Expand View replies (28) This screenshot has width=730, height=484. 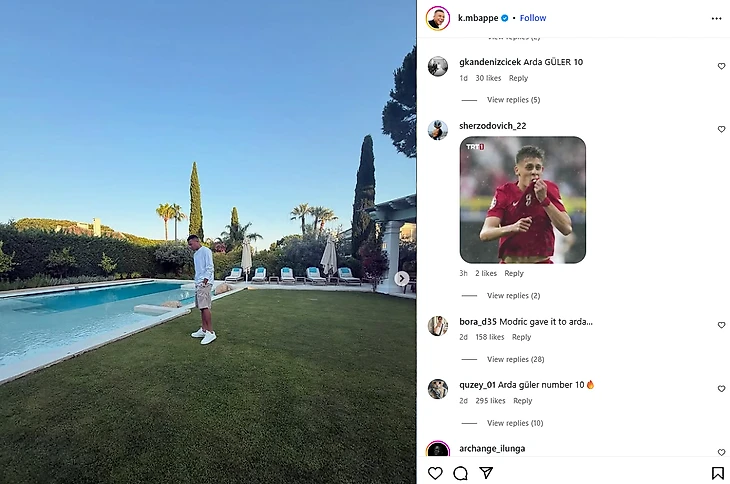(x=515, y=359)
